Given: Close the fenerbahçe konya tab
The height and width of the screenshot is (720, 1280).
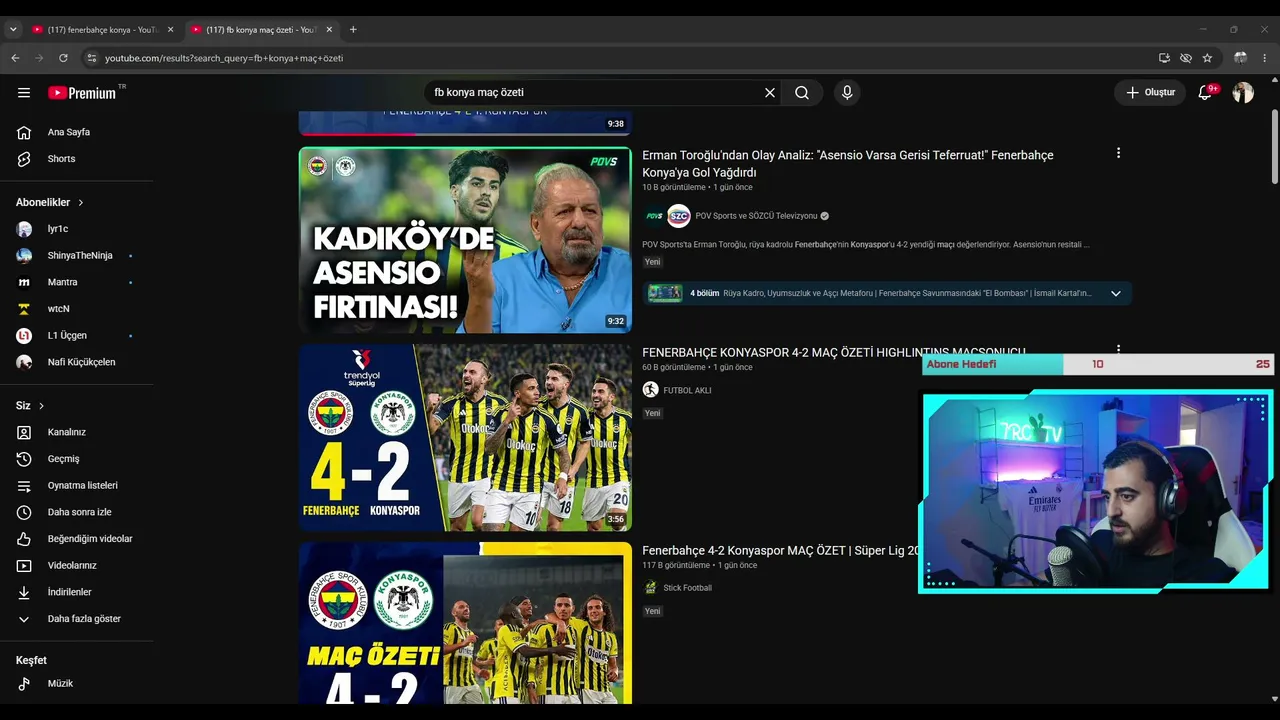Looking at the screenshot, I should click(170, 30).
